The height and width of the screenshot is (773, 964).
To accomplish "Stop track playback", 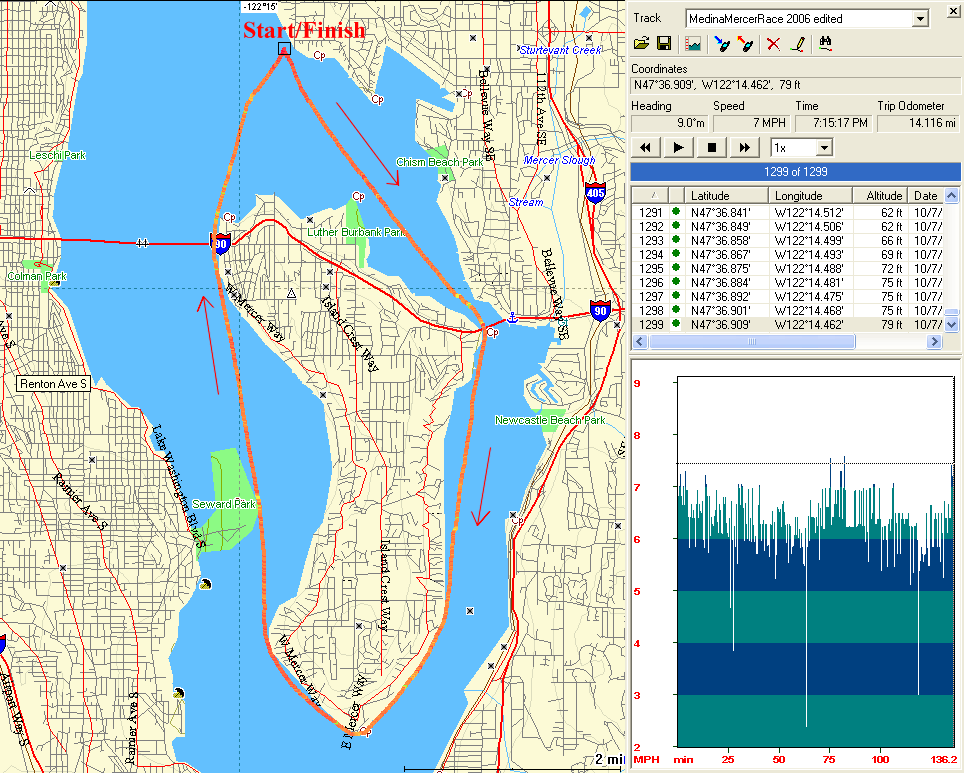I will click(x=712, y=148).
